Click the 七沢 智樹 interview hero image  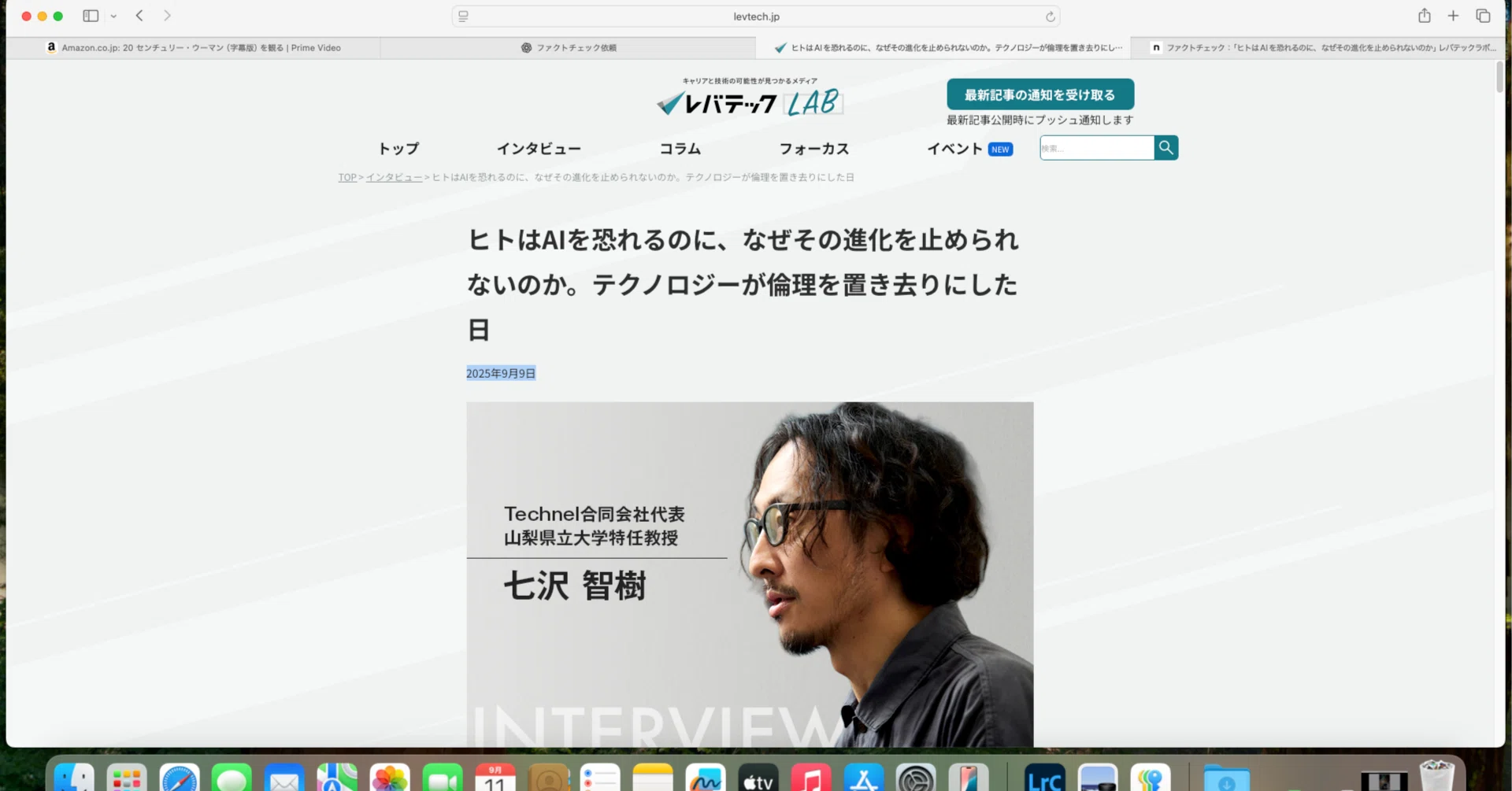pyautogui.click(x=750, y=575)
